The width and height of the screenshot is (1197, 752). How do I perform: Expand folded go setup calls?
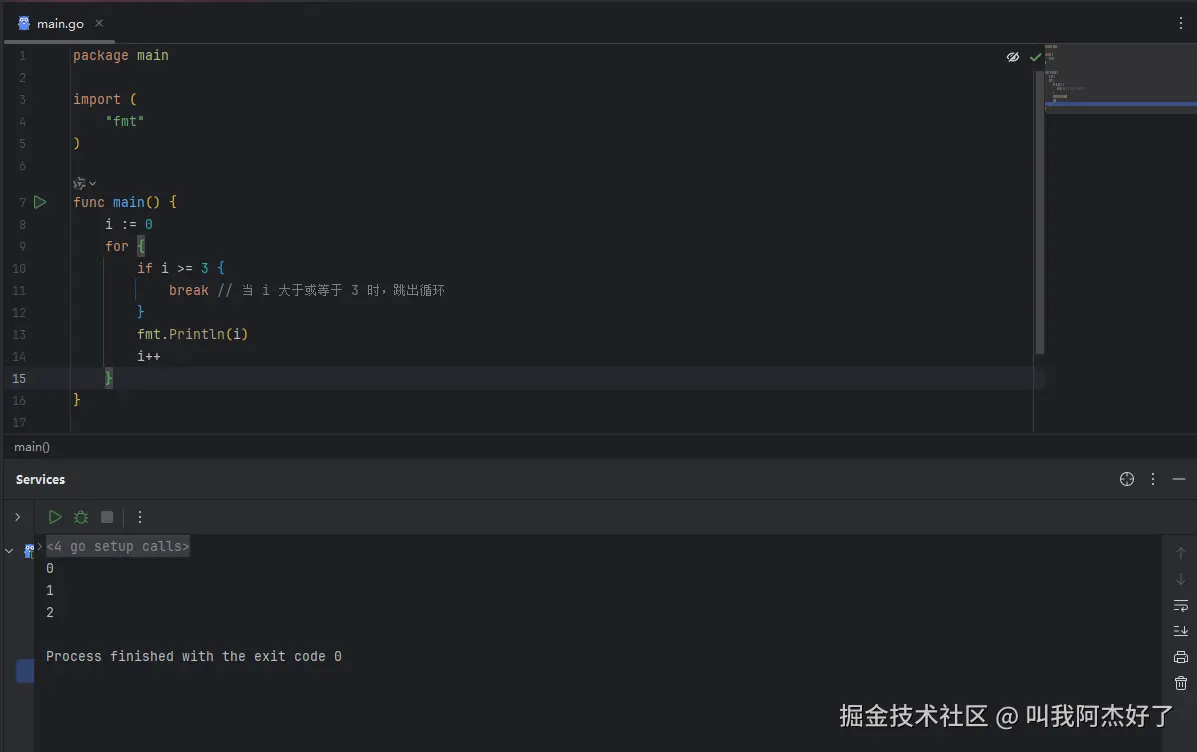click(117, 546)
